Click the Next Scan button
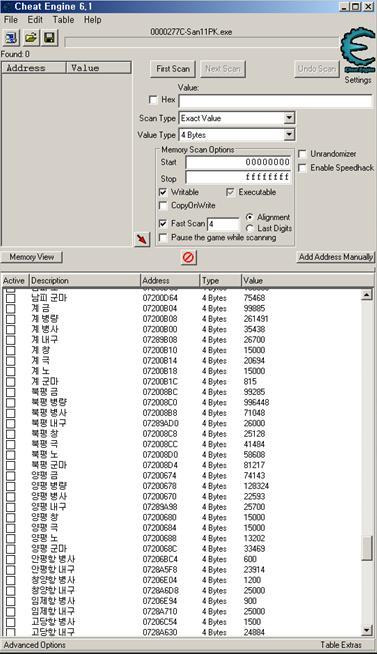The width and height of the screenshot is (377, 654). 223,69
